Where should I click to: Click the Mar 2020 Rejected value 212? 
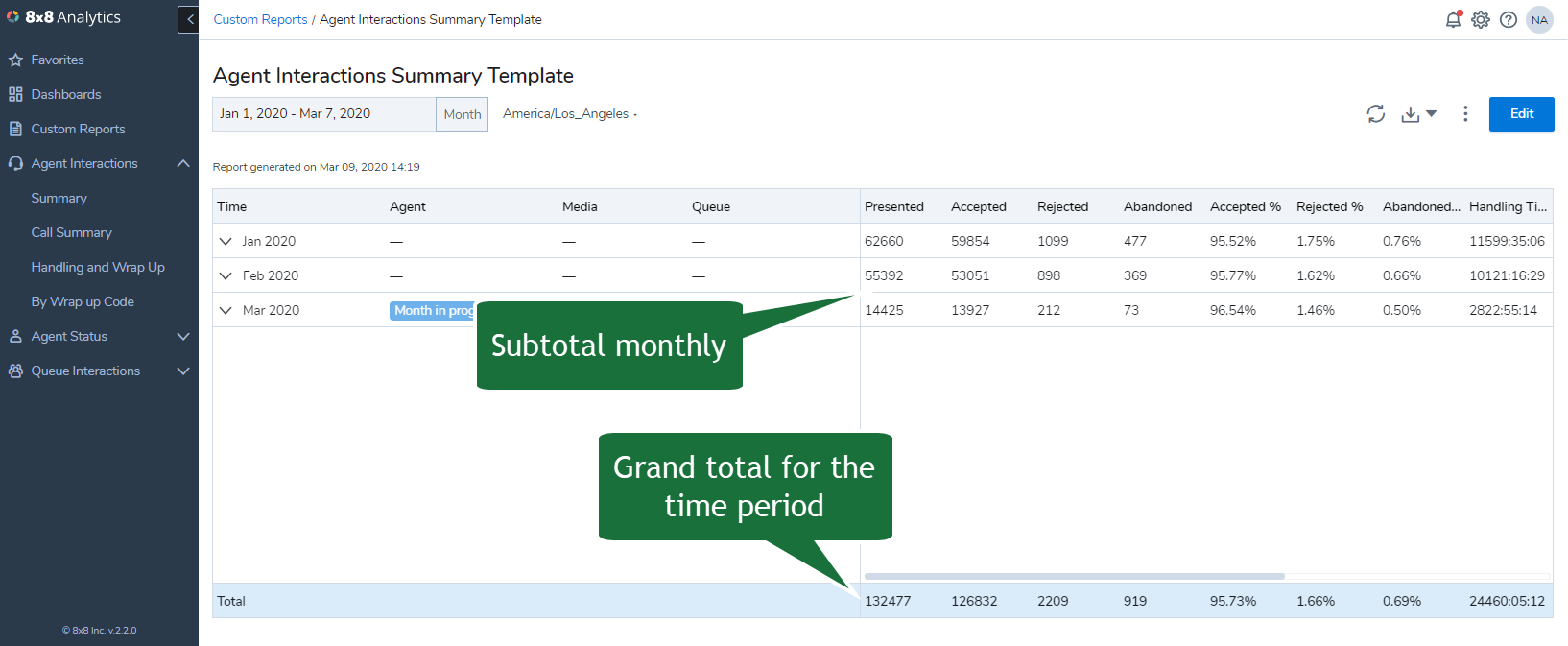(x=1049, y=310)
